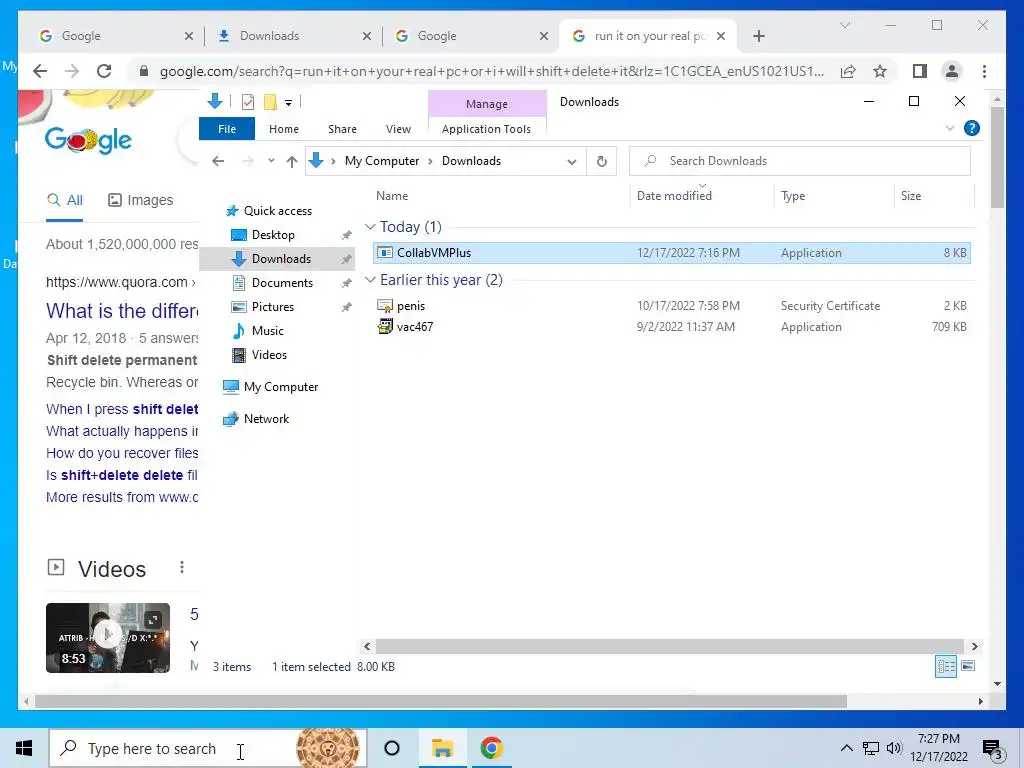Expand the address bar history dropdown
The width and height of the screenshot is (1024, 768).
571,161
